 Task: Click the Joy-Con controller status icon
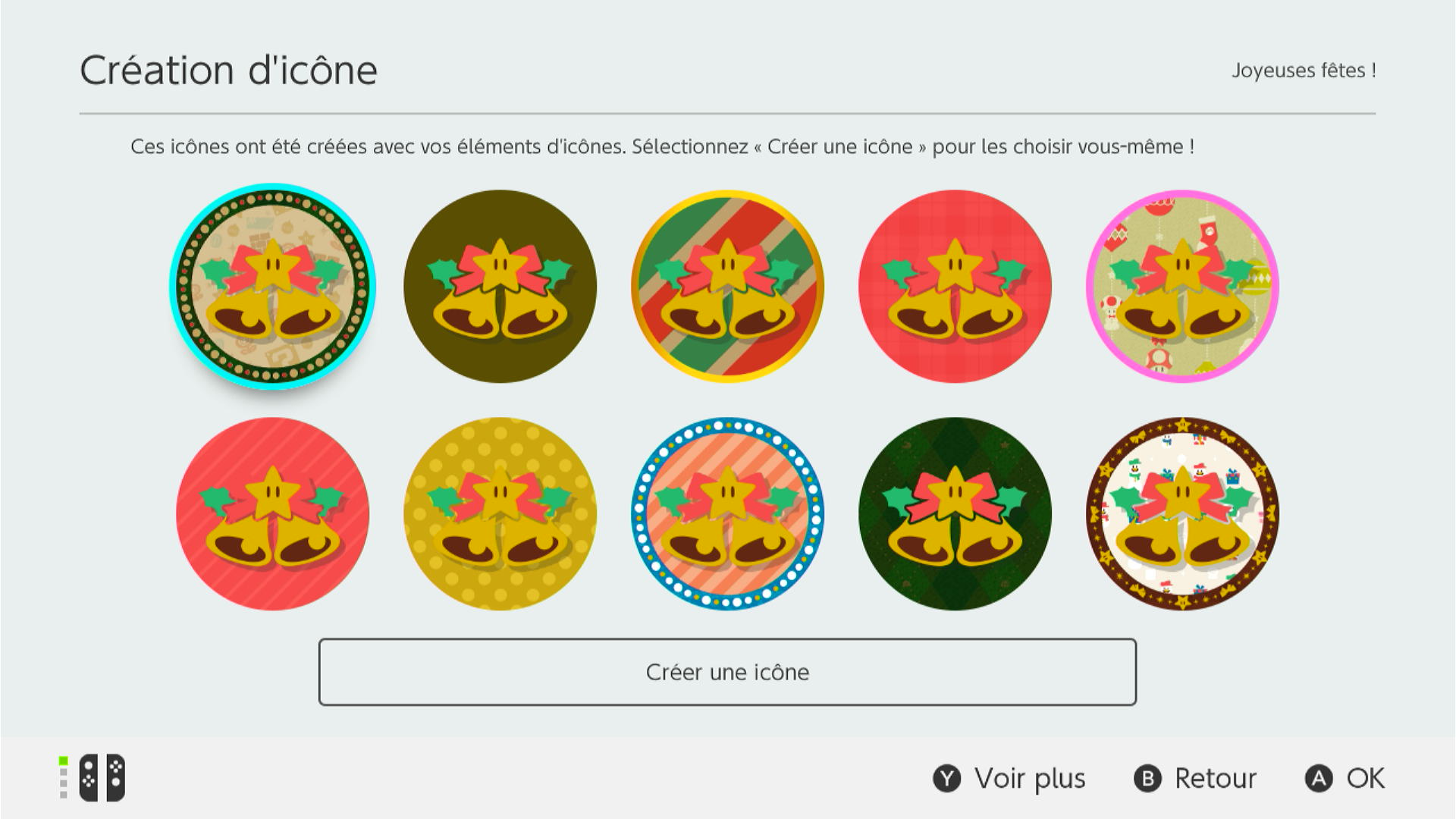pos(93,778)
